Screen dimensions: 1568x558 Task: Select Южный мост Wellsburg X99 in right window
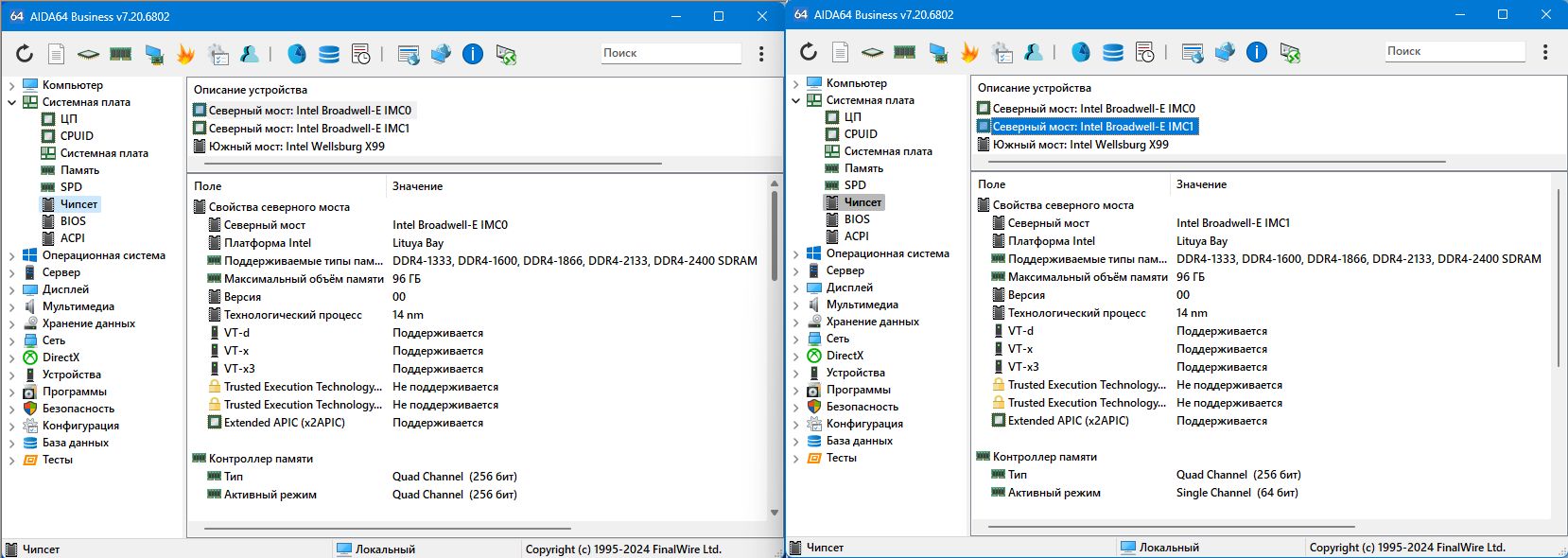[1080, 145]
